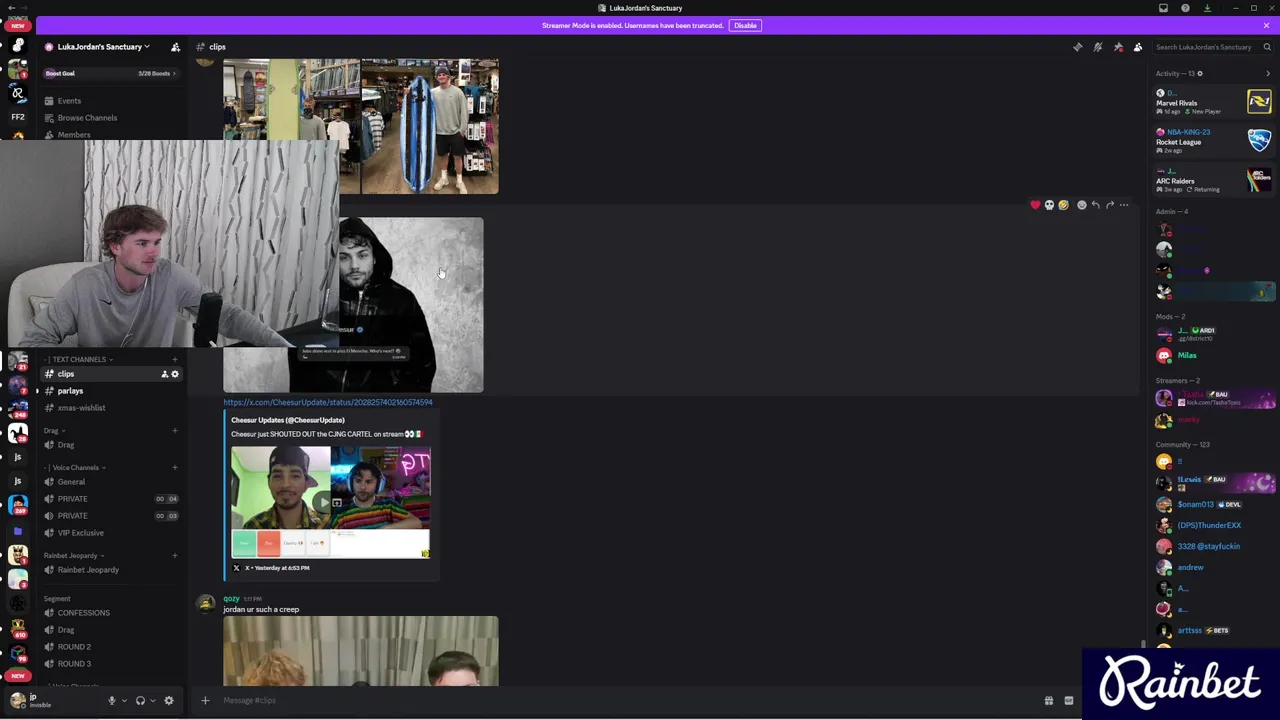The width and height of the screenshot is (1280, 720).
Task: Toggle notification settings bell icon
Action: coord(1097,47)
